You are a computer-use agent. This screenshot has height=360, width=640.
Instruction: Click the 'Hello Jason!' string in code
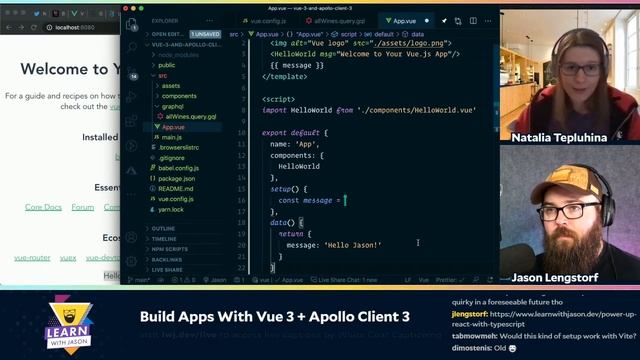pos(353,245)
